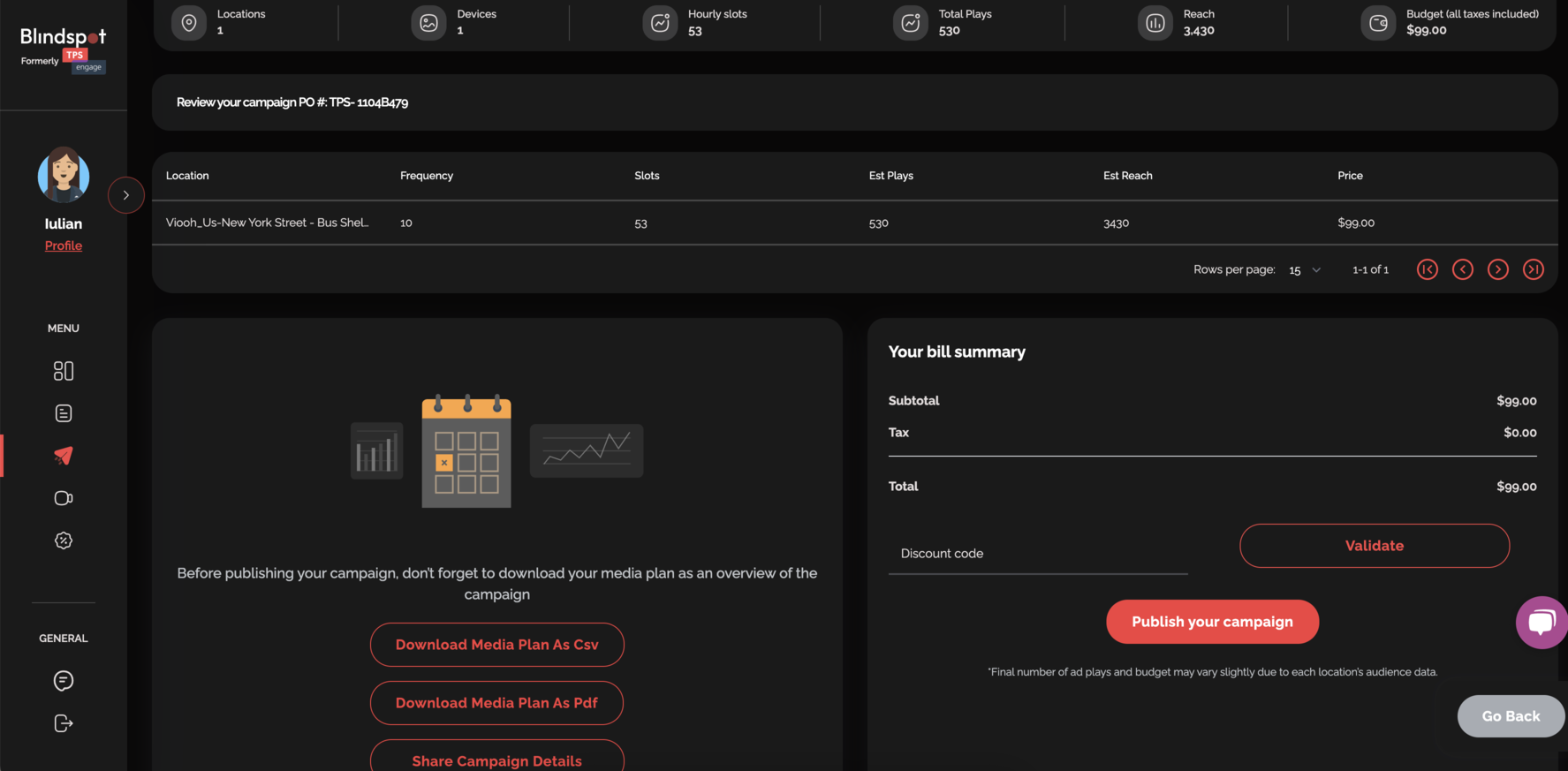Download Media Plan As Csv

click(496, 645)
